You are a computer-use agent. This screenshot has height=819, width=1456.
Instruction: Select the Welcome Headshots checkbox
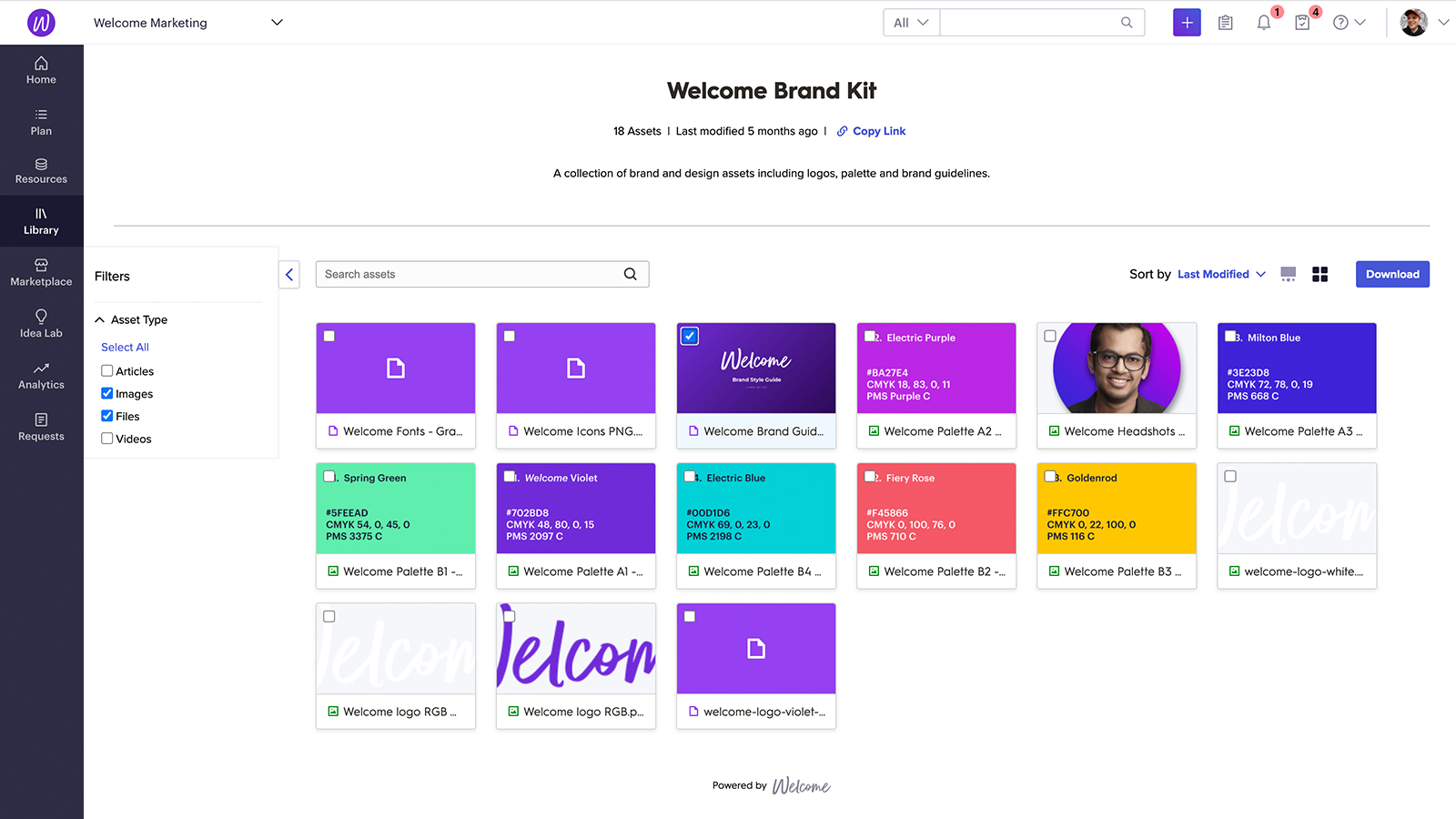(x=1050, y=336)
